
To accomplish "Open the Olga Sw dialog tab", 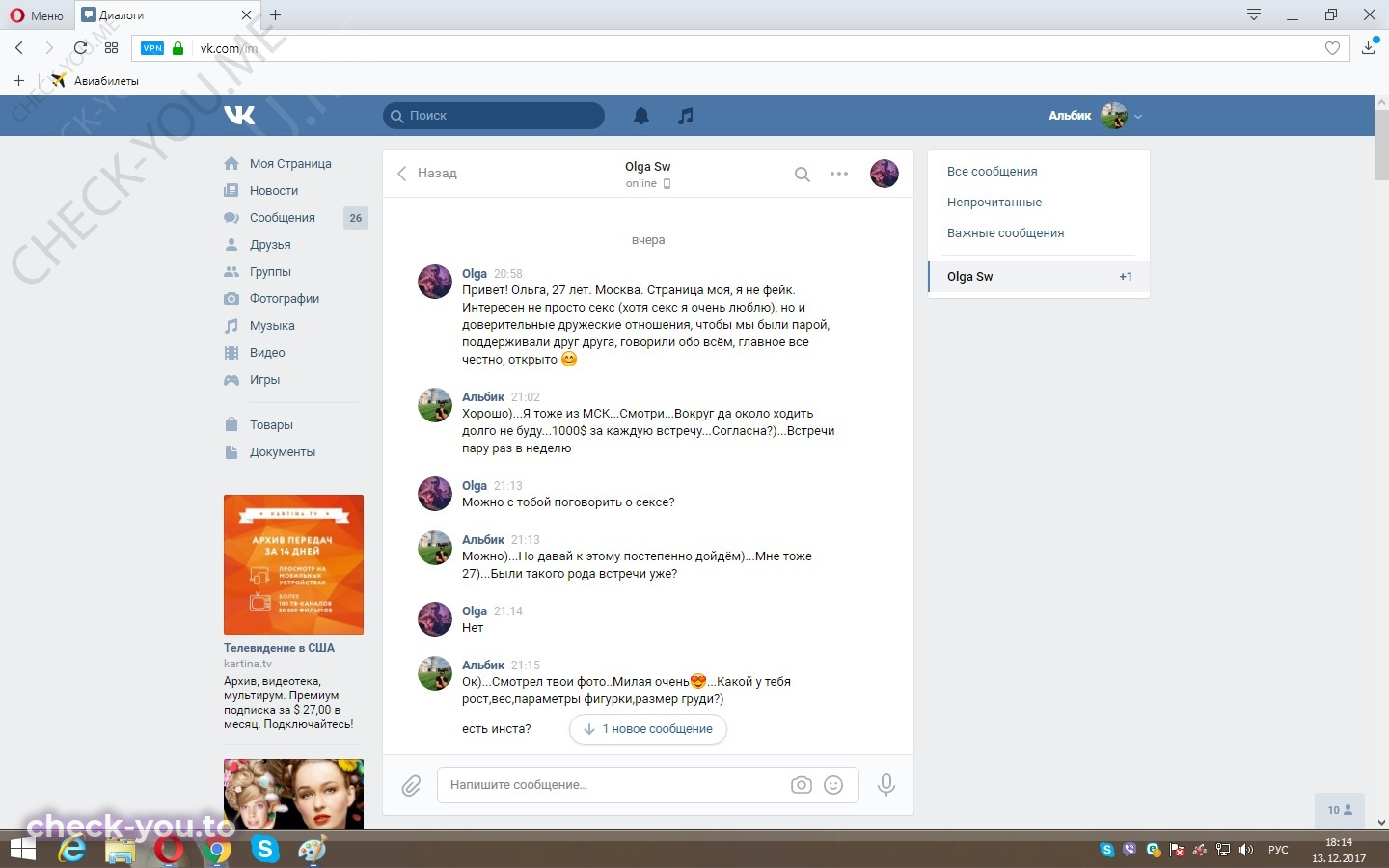I will coord(1039,277).
